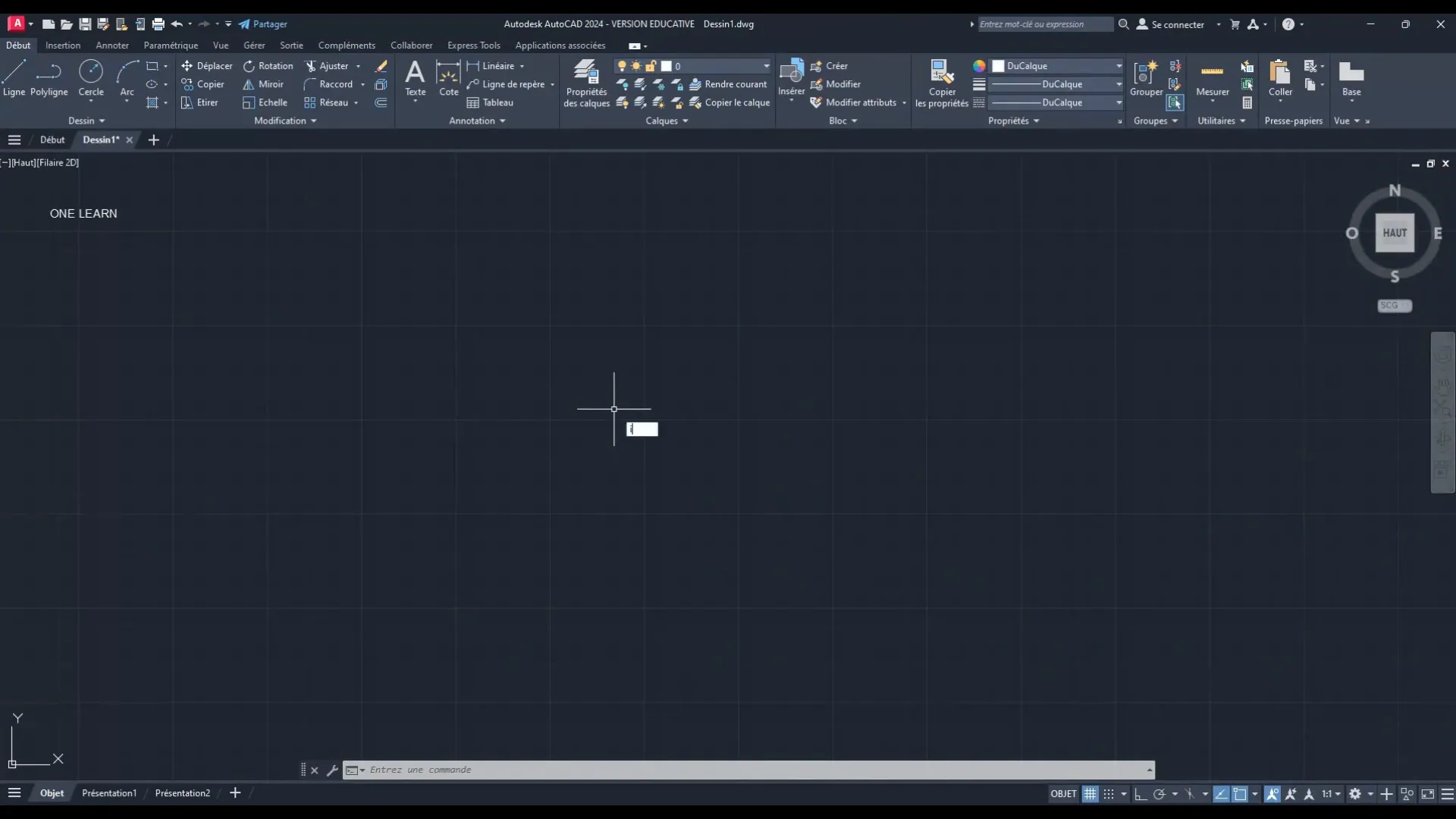The height and width of the screenshot is (819, 1456).
Task: Expand the Annotation panel
Action: [x=477, y=121]
